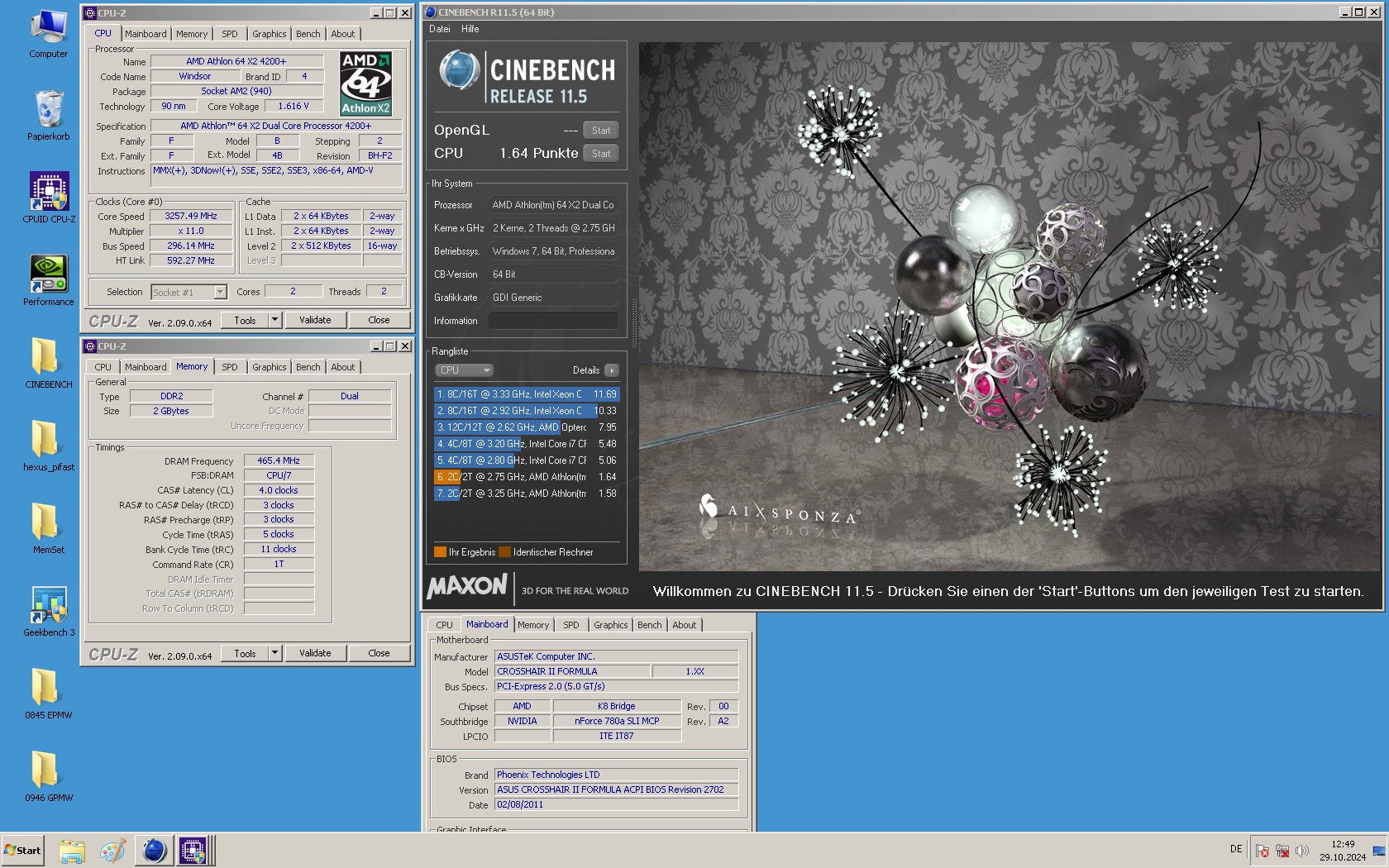Select ranking row 2 Intel Xeon 10.33
Viewport: 1389px width, 868px height.
coord(527,411)
